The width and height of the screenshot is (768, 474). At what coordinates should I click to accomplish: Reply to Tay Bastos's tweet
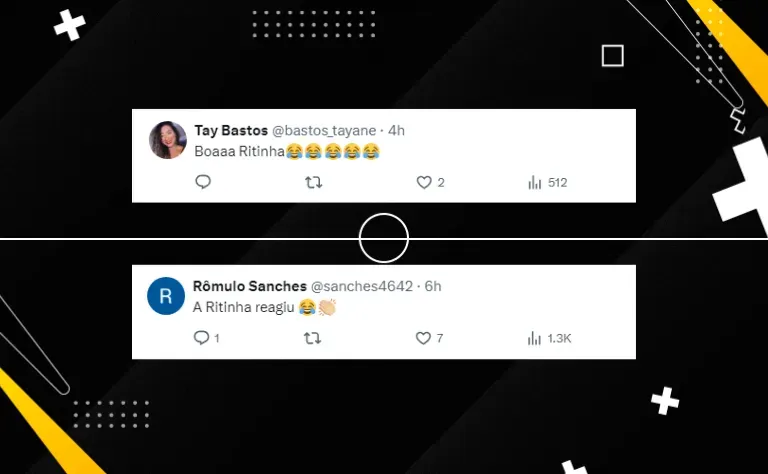tap(203, 182)
